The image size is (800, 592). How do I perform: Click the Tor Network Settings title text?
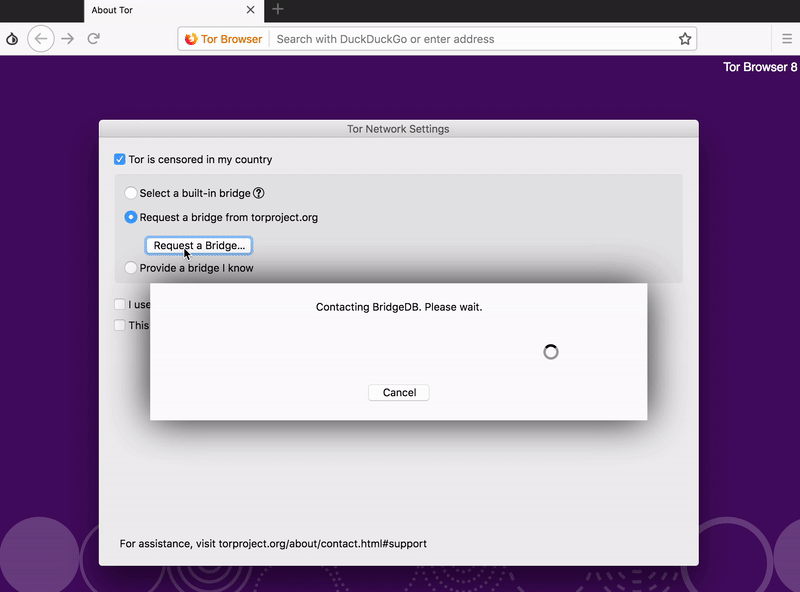coord(398,129)
